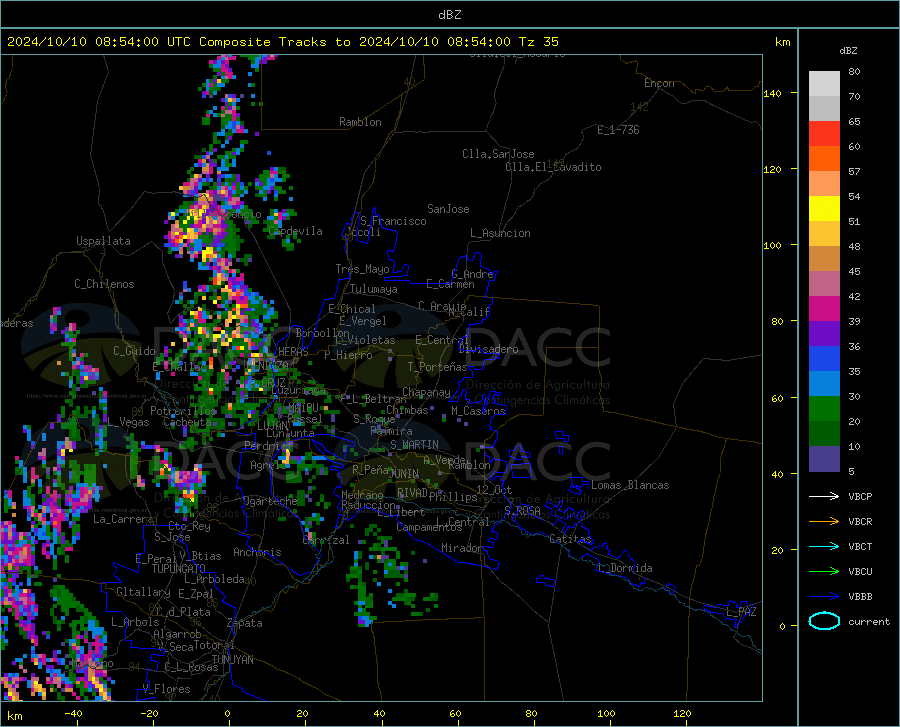Click the 'dBZ' title at top
Image resolution: width=900 pixels, height=727 pixels.
(449, 15)
